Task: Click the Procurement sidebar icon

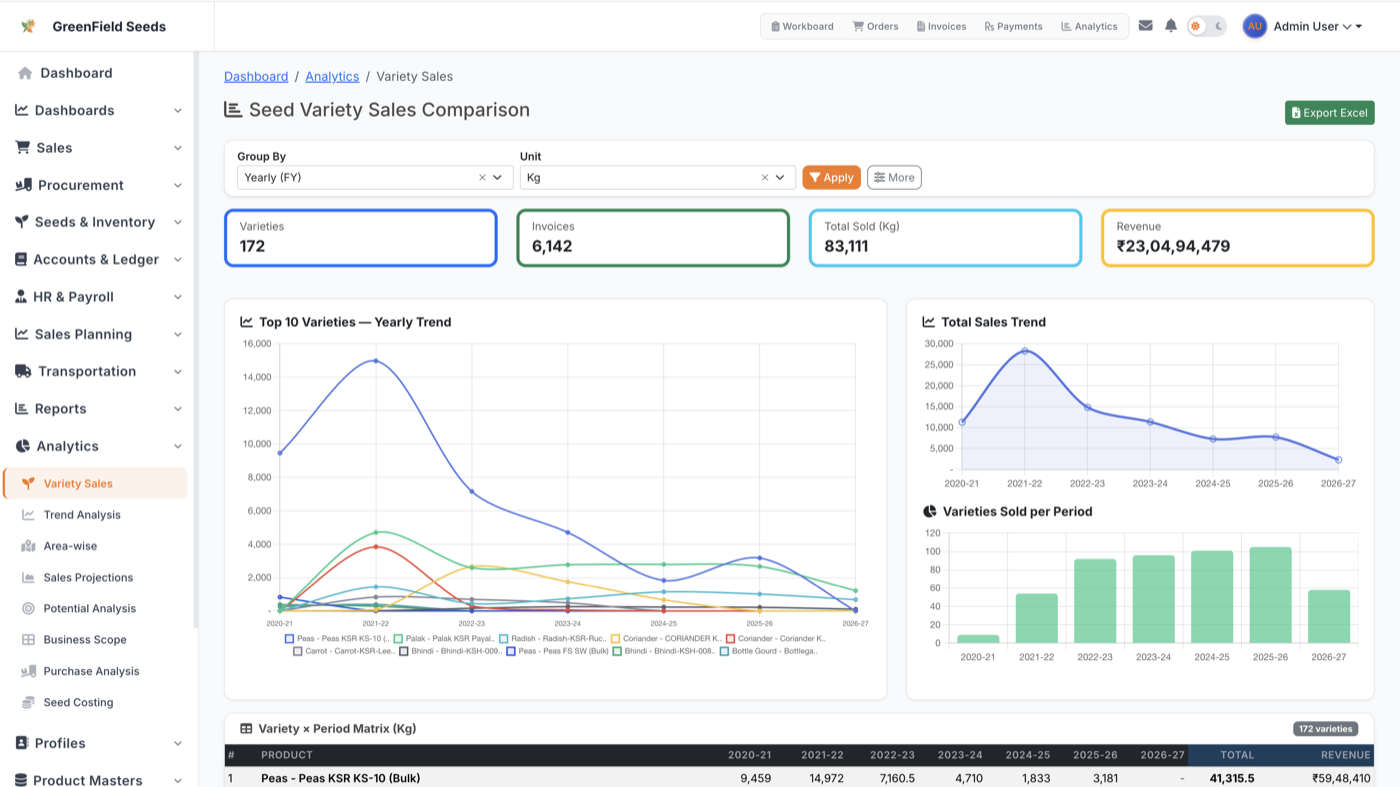Action: tap(23, 185)
